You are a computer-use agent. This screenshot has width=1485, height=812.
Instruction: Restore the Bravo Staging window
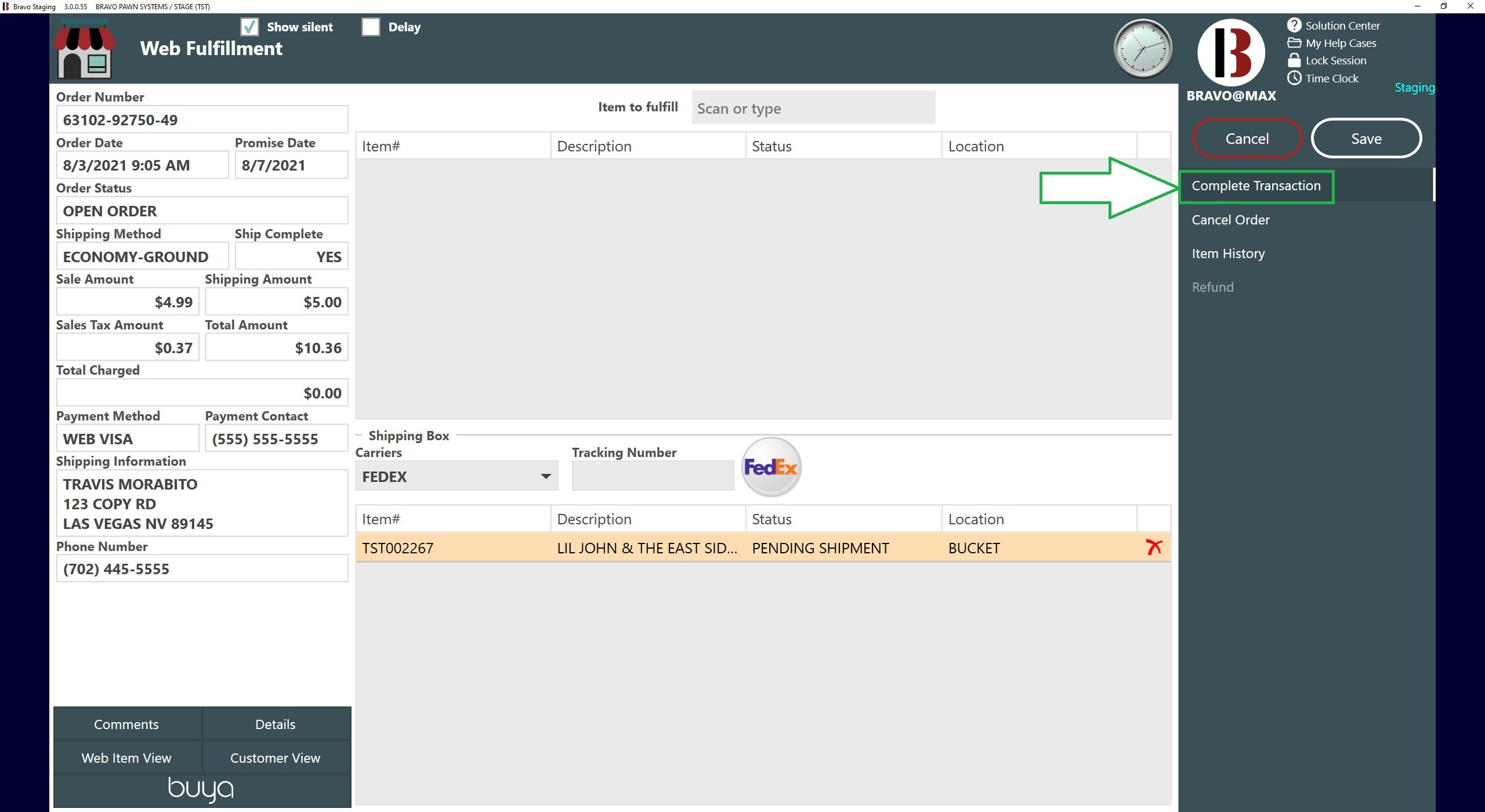coord(1444,6)
